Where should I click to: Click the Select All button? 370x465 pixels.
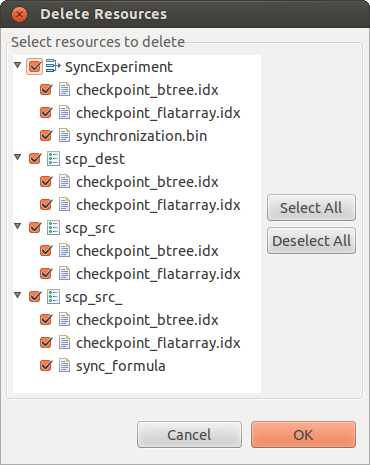(311, 208)
